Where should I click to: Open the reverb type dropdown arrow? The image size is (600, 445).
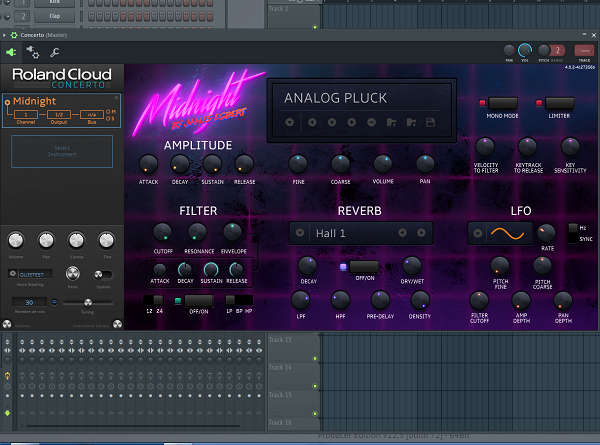click(300, 233)
